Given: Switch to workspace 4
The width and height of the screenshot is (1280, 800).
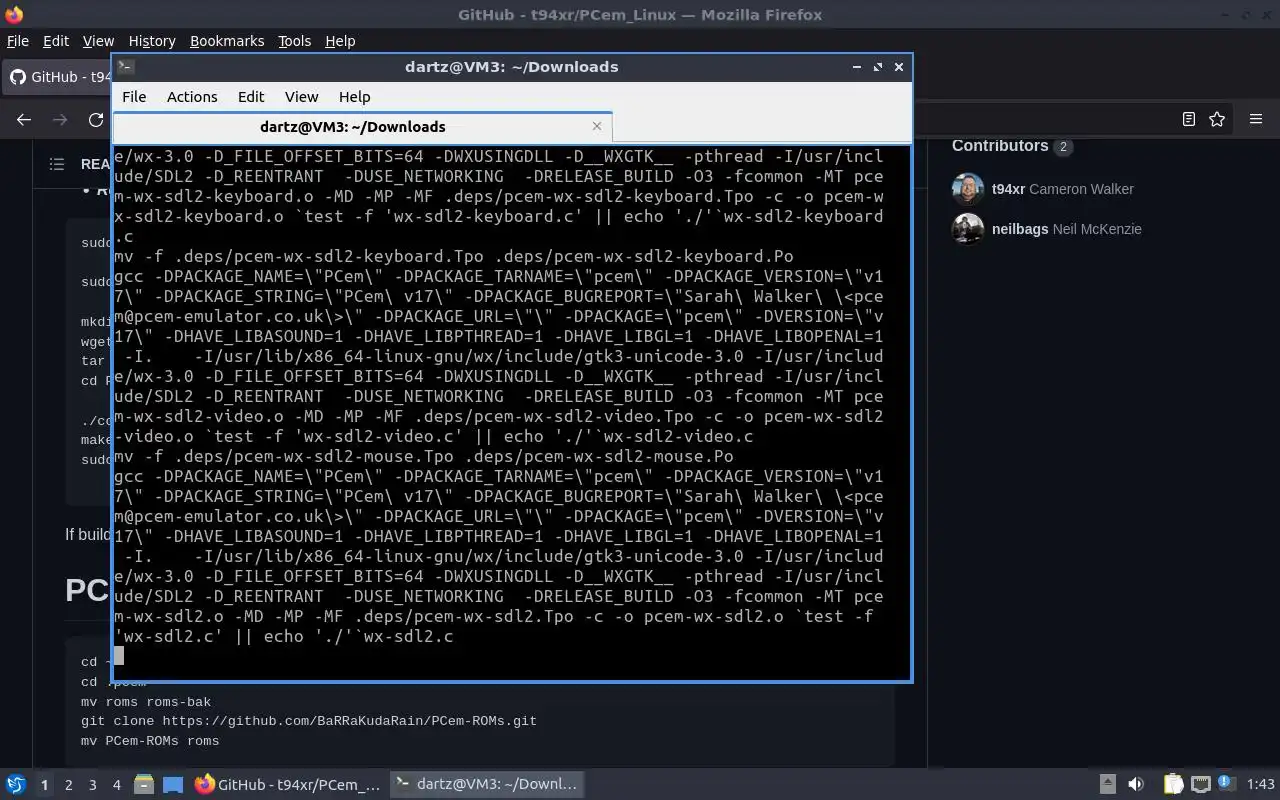Looking at the screenshot, I should [116, 785].
